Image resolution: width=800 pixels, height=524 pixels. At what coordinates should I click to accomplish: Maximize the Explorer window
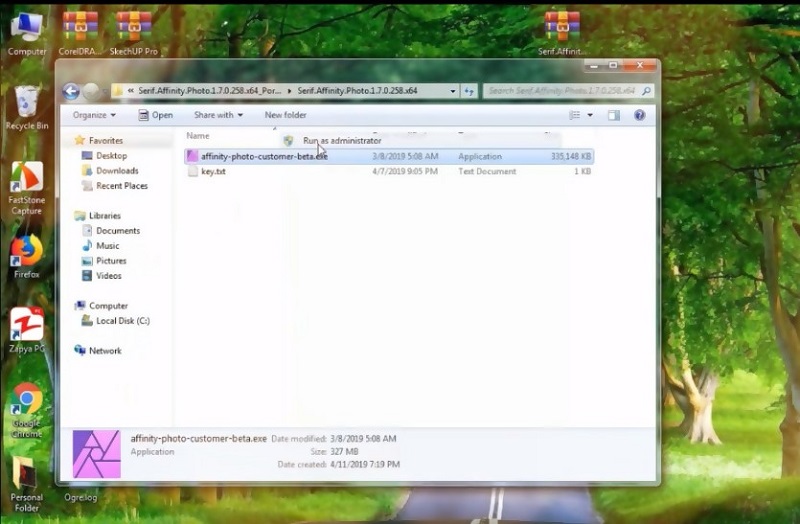(613, 65)
